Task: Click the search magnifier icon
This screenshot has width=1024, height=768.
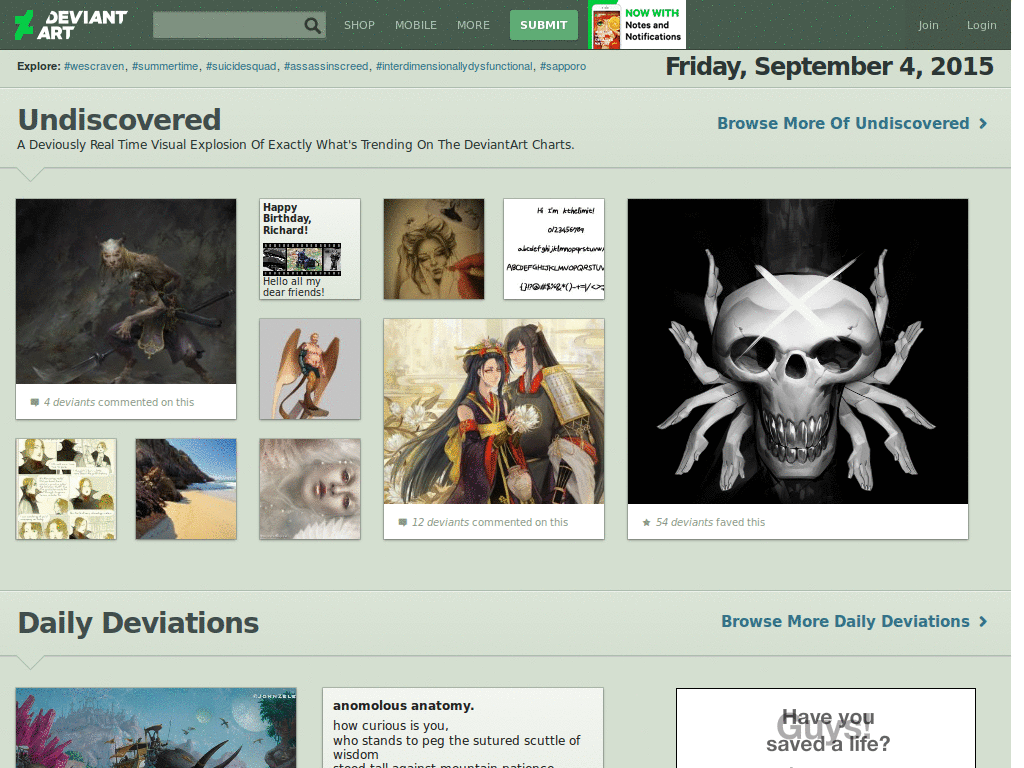Action: [x=313, y=25]
